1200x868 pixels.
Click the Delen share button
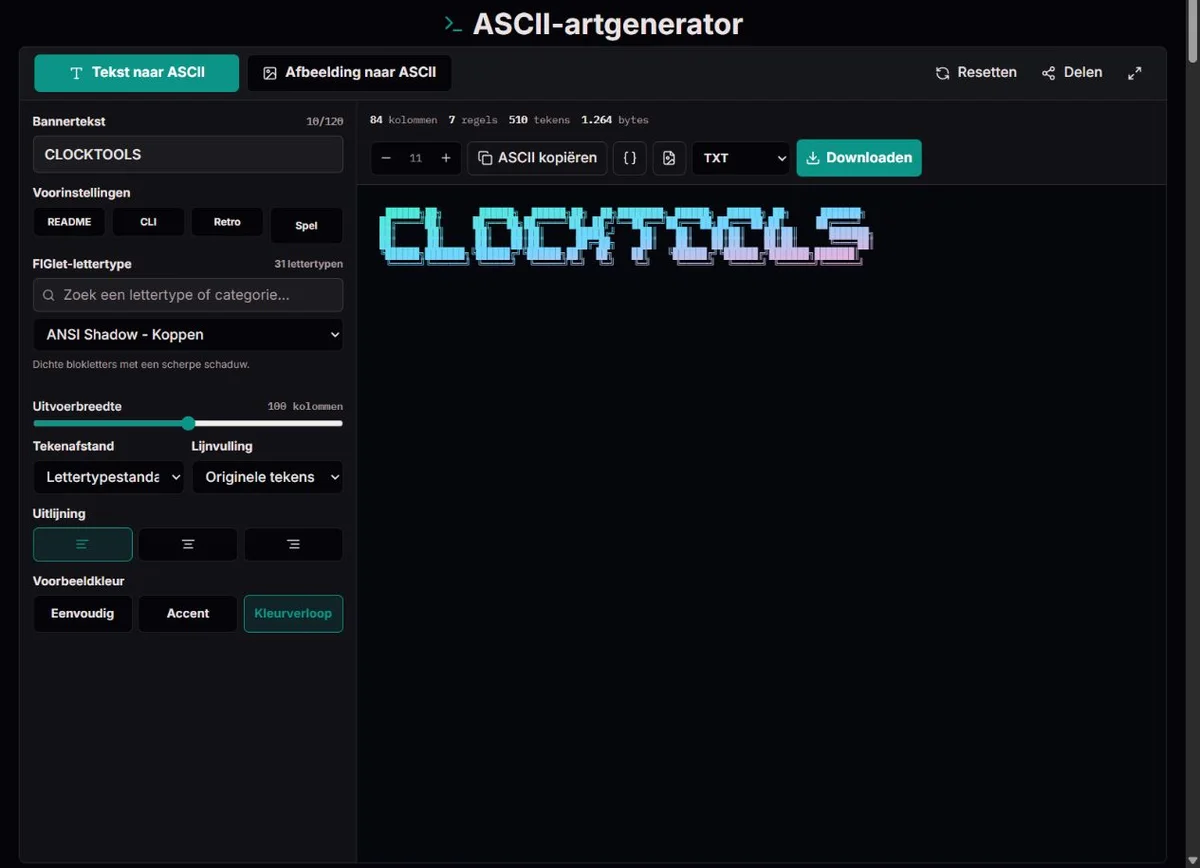[1072, 73]
